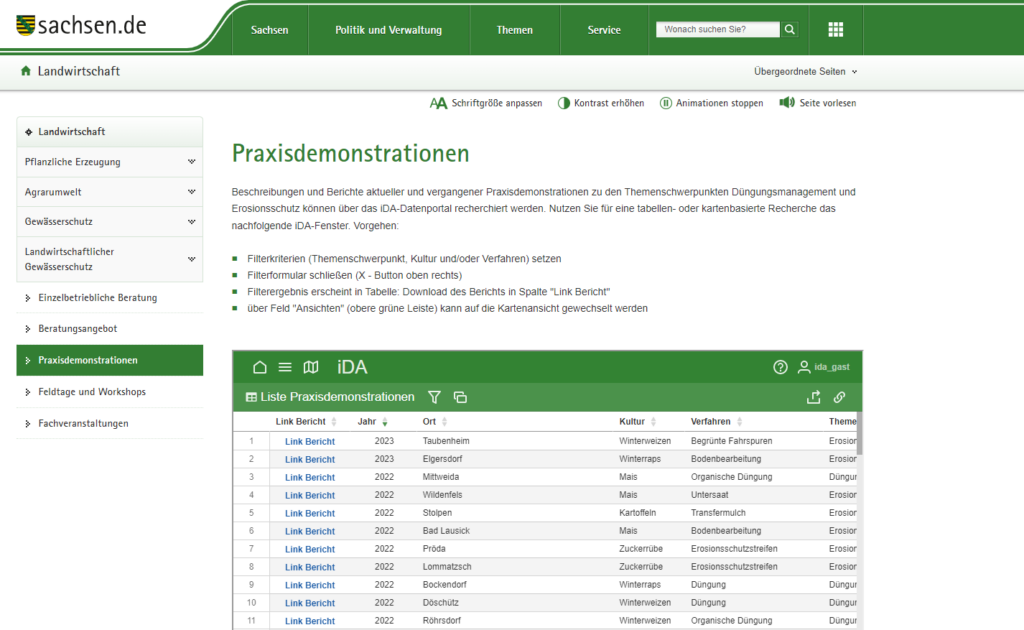Click the table icon before Liste Praxisdemonstrationen

coord(251,397)
